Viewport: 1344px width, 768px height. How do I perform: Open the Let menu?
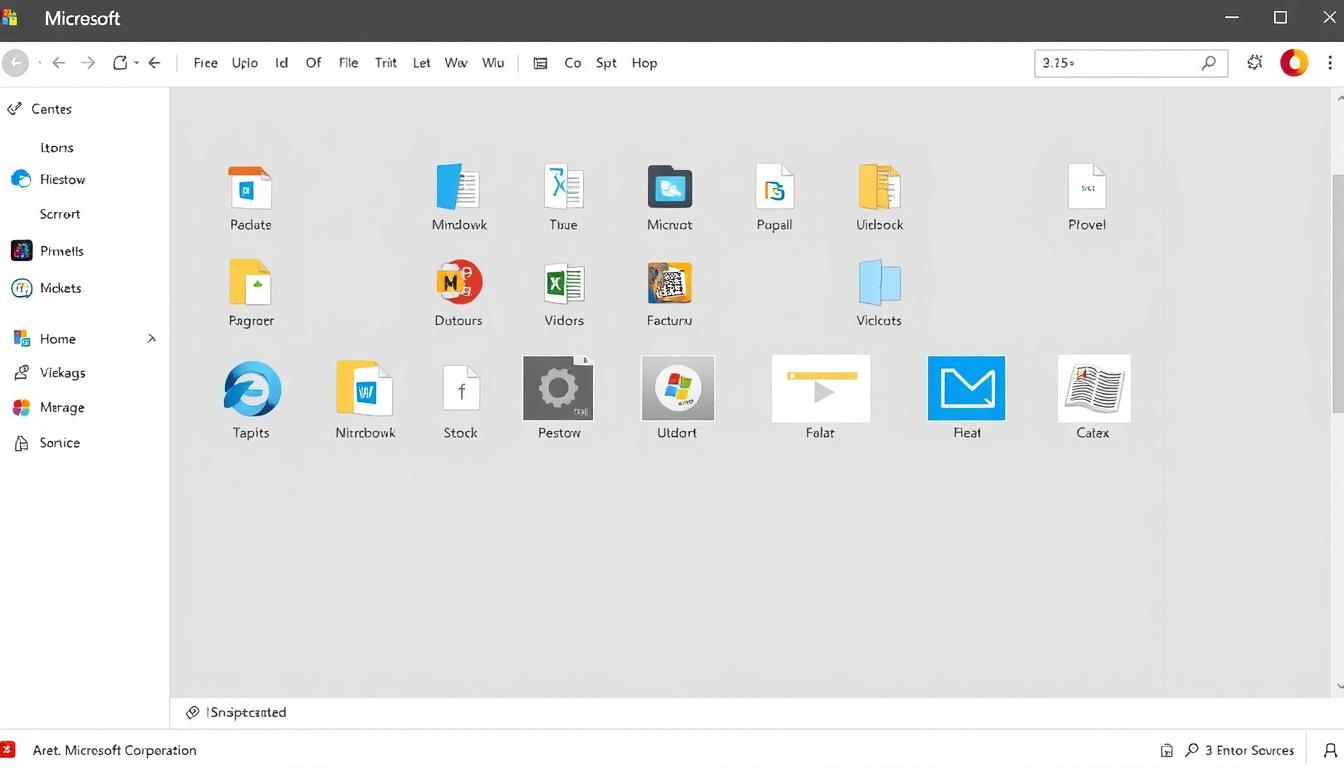[x=422, y=63]
